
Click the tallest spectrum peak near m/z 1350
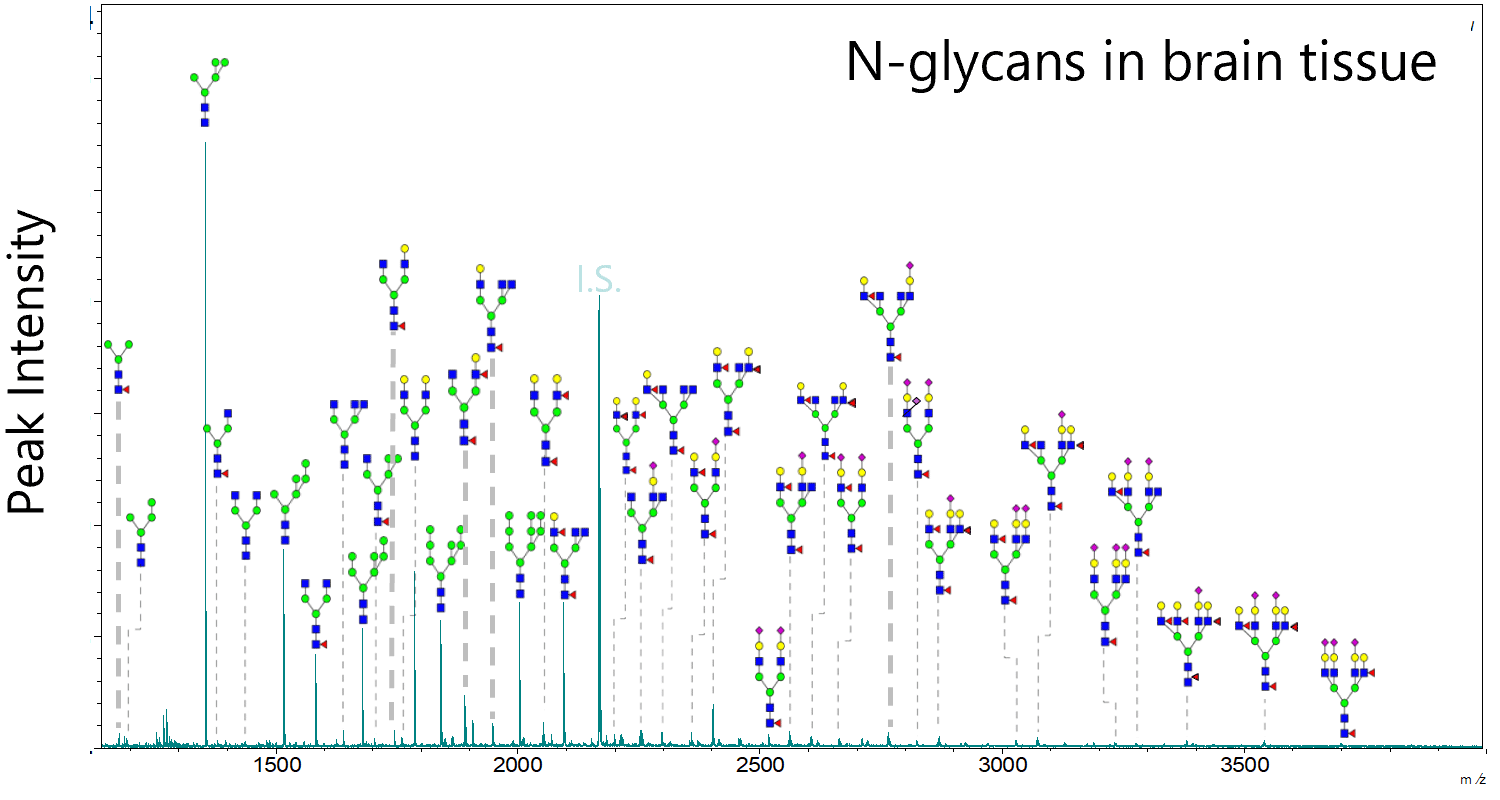pos(206,445)
